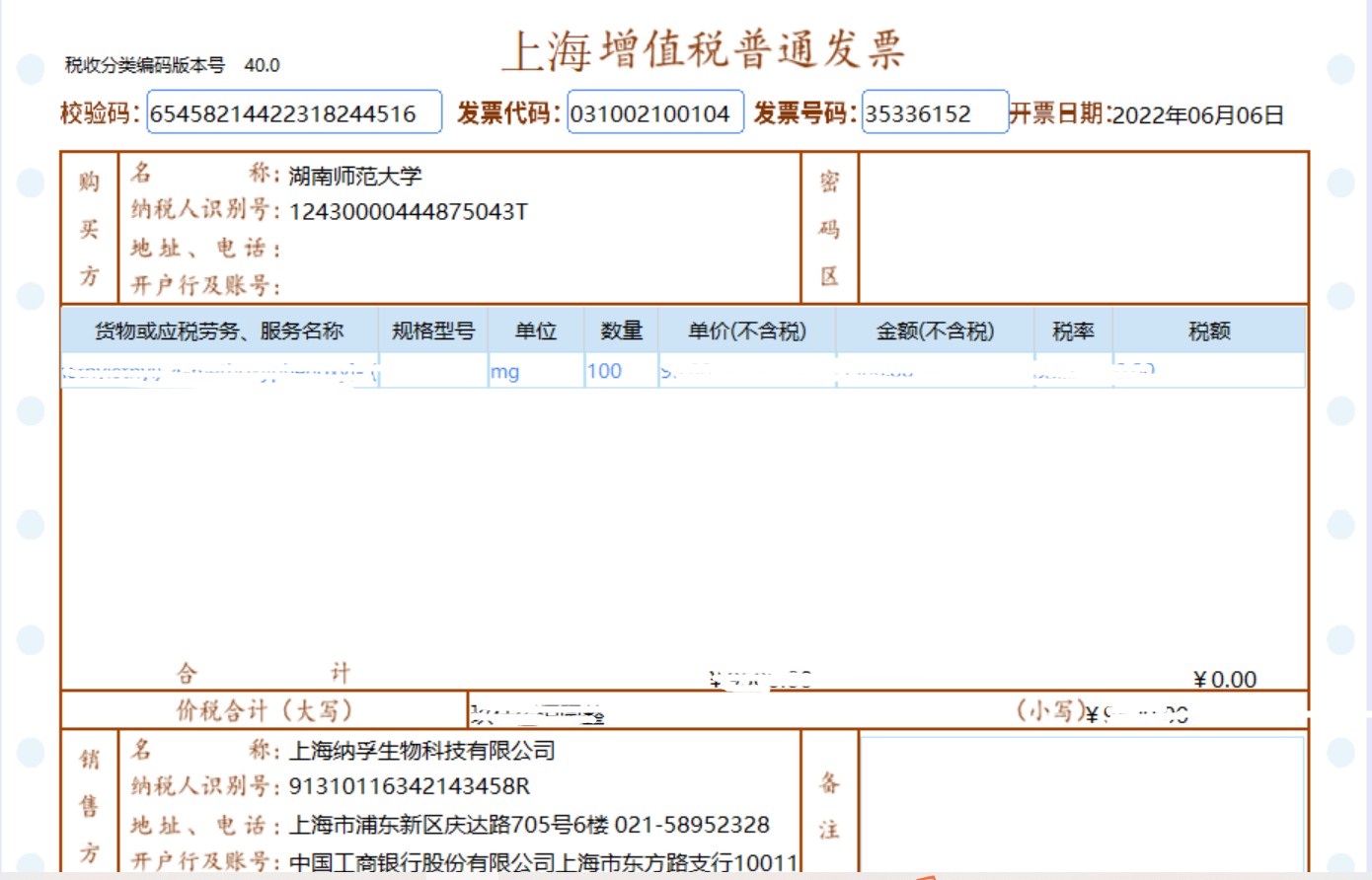Screen dimensions: 1372x880
Task: Click the 货物或应税劳务、服务名称 column header
Action: coord(218,331)
